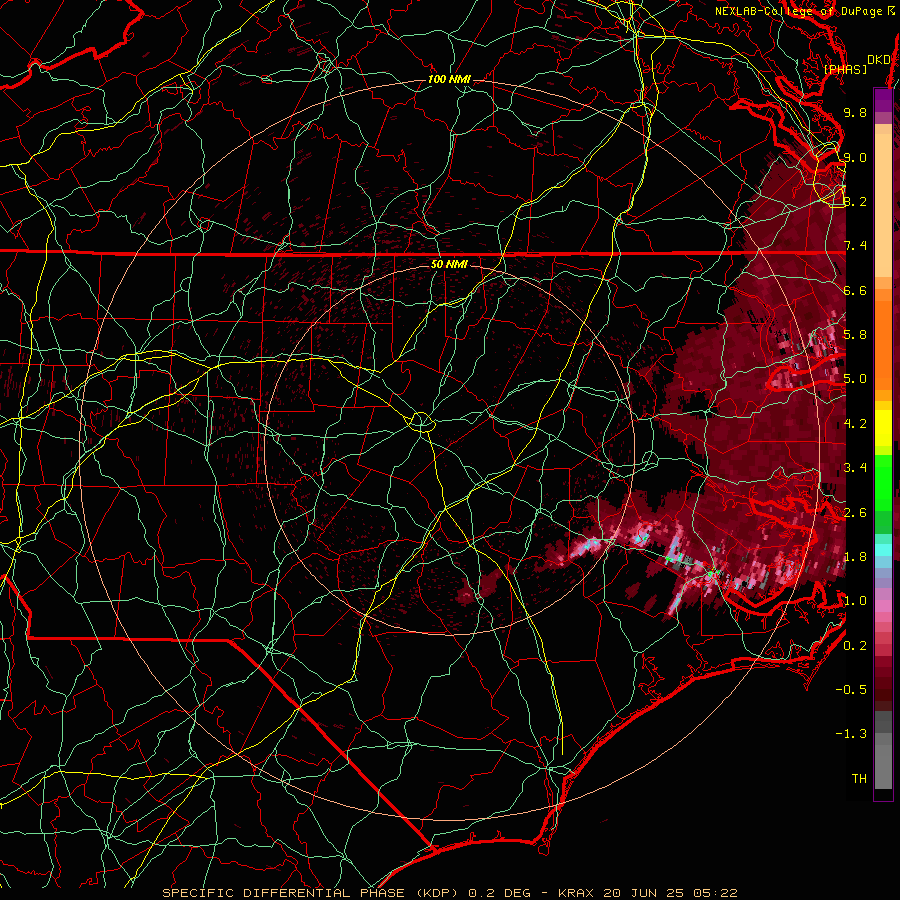
Task: Pick the yellow color bar segment
Action: [x=883, y=428]
